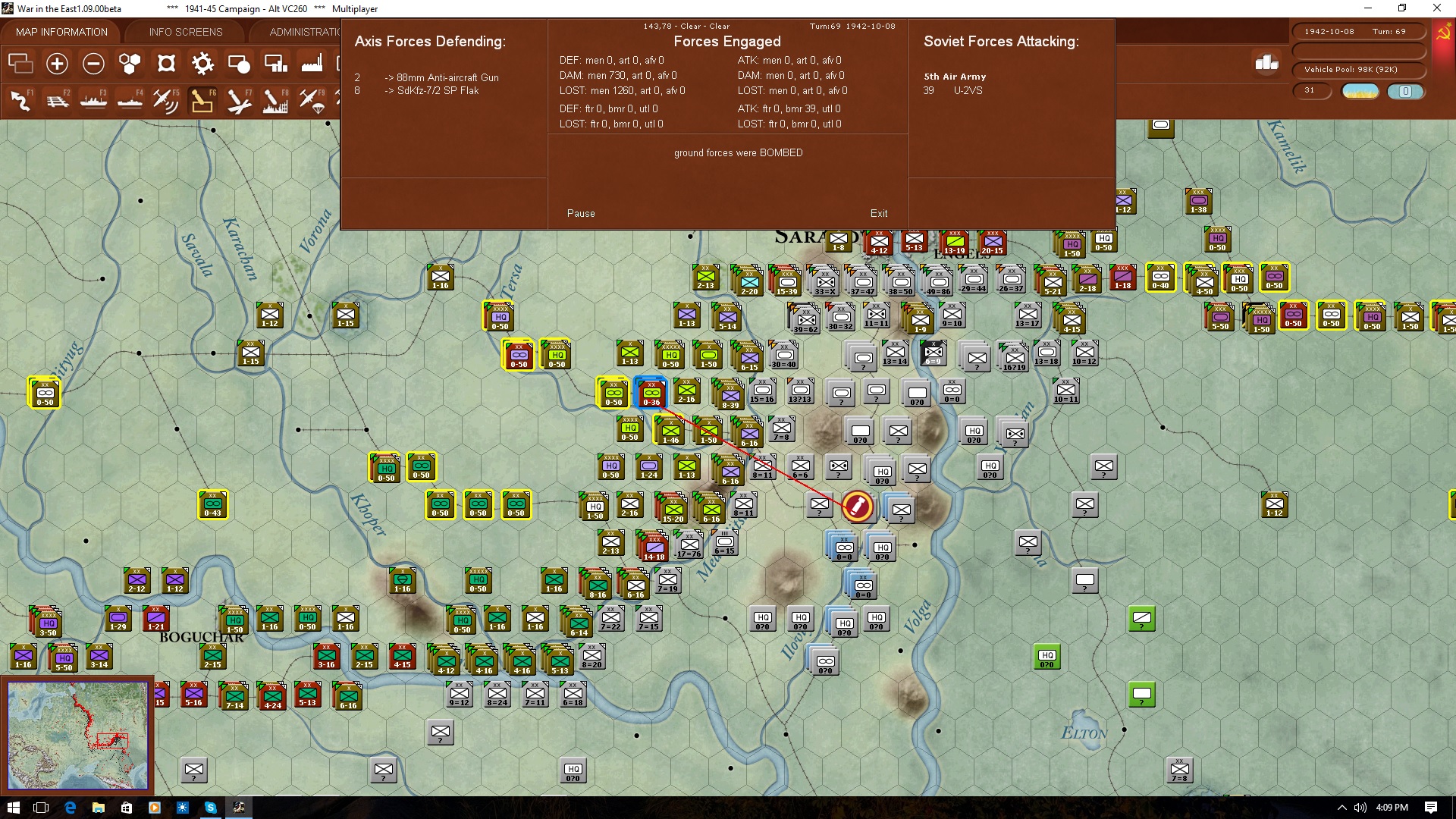Screen dimensions: 1456x819
Task: Click the 31 counter pill
Action: click(x=1311, y=91)
